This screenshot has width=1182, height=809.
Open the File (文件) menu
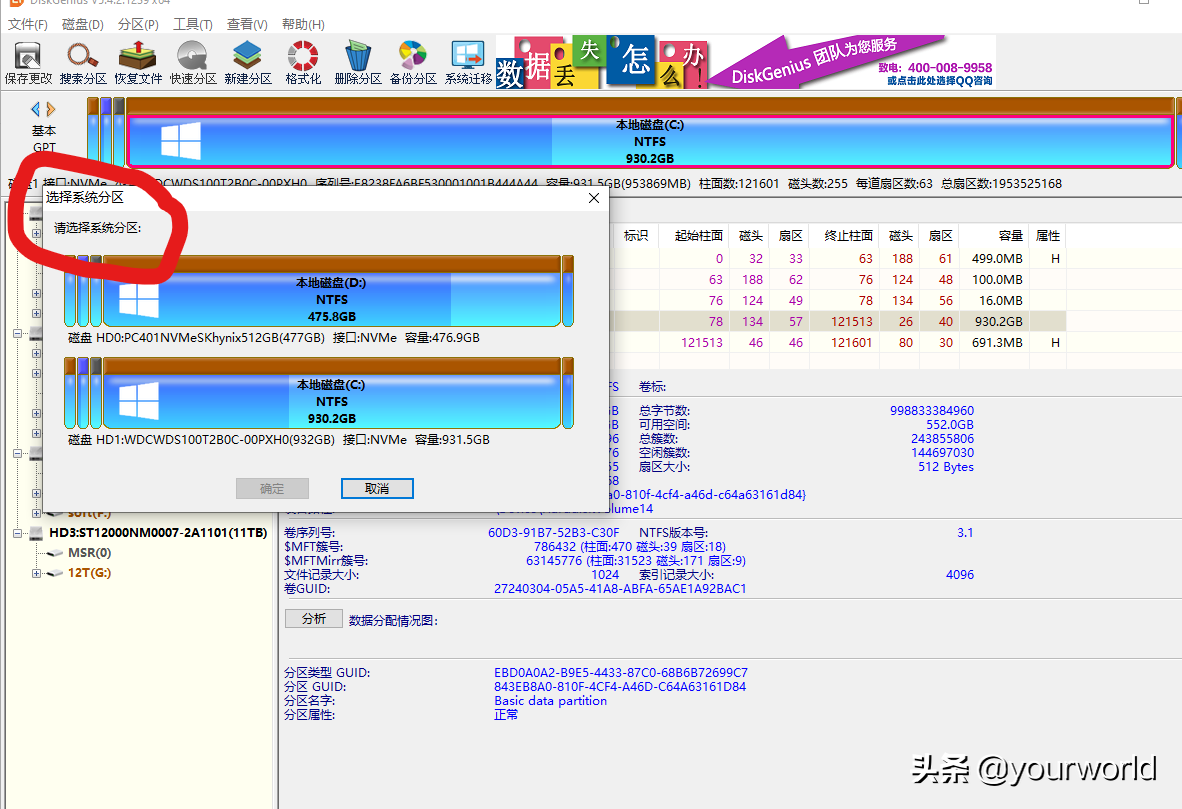coord(27,24)
